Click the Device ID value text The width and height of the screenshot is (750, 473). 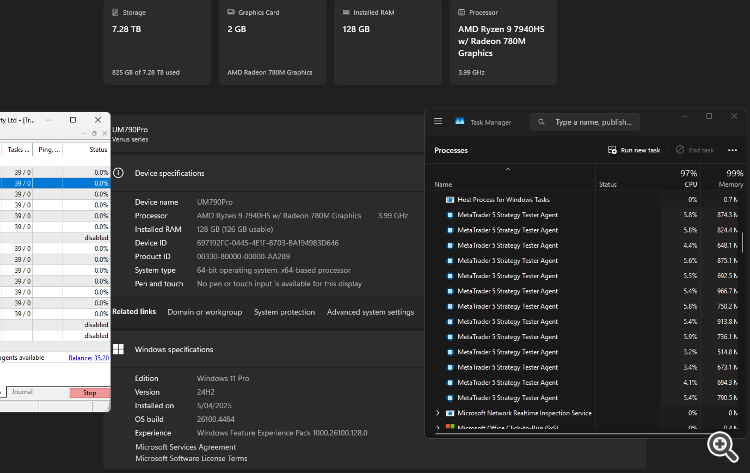tap(267, 243)
